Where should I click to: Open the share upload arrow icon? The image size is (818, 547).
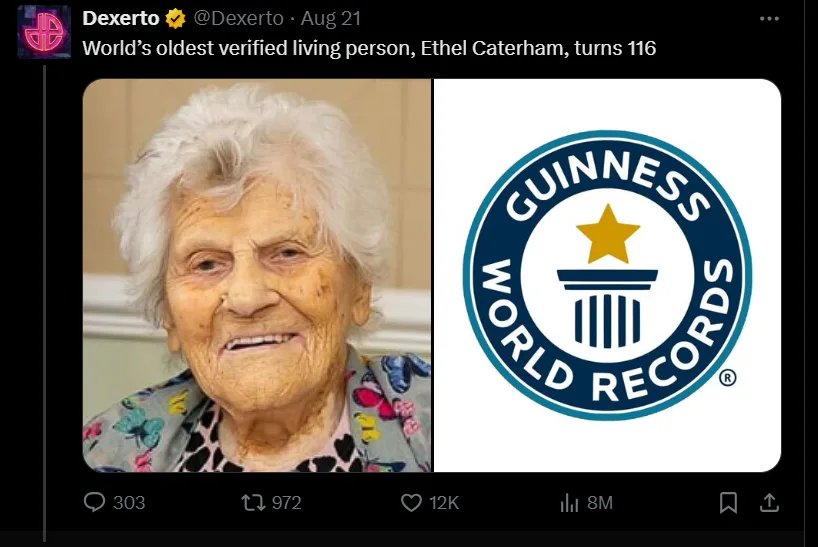tap(769, 503)
